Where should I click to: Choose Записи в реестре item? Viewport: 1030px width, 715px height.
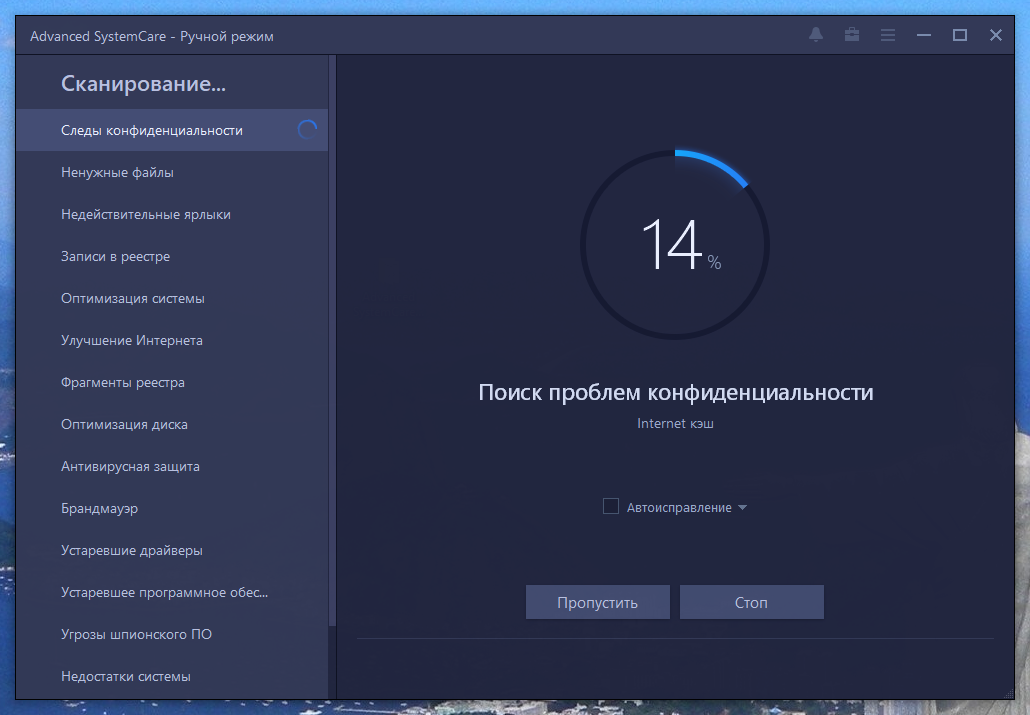[x=115, y=256]
